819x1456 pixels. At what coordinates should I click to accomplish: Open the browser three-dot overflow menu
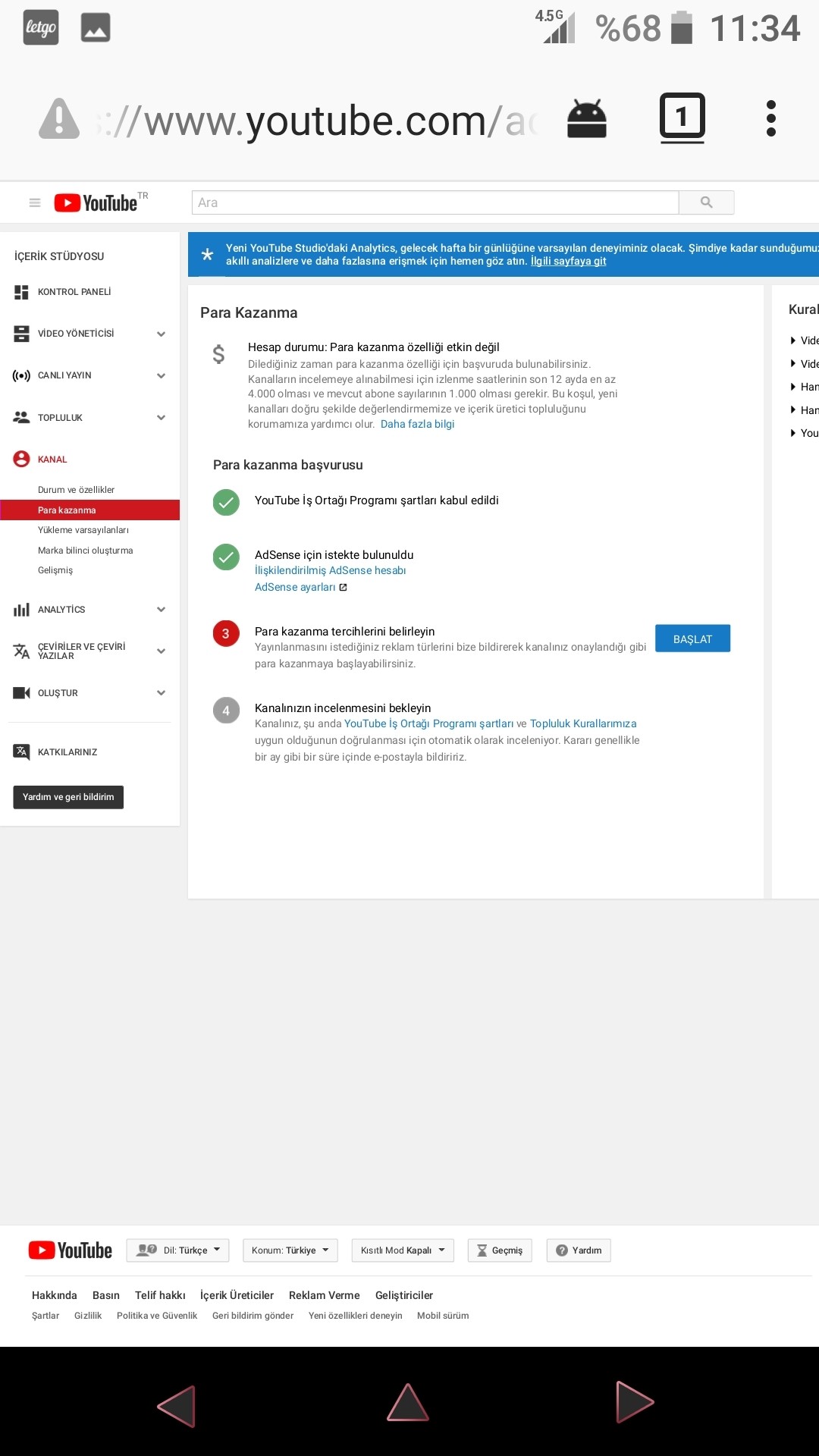tap(771, 118)
